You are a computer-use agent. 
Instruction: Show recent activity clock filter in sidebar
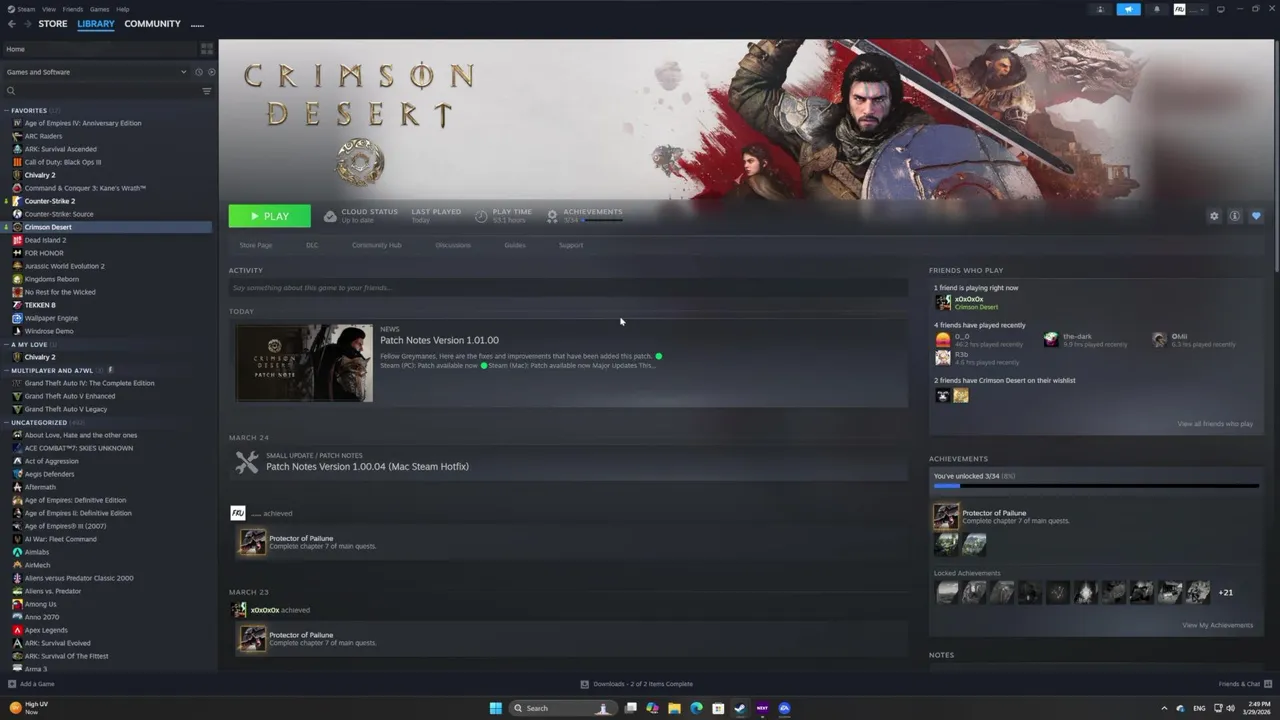pos(198,72)
